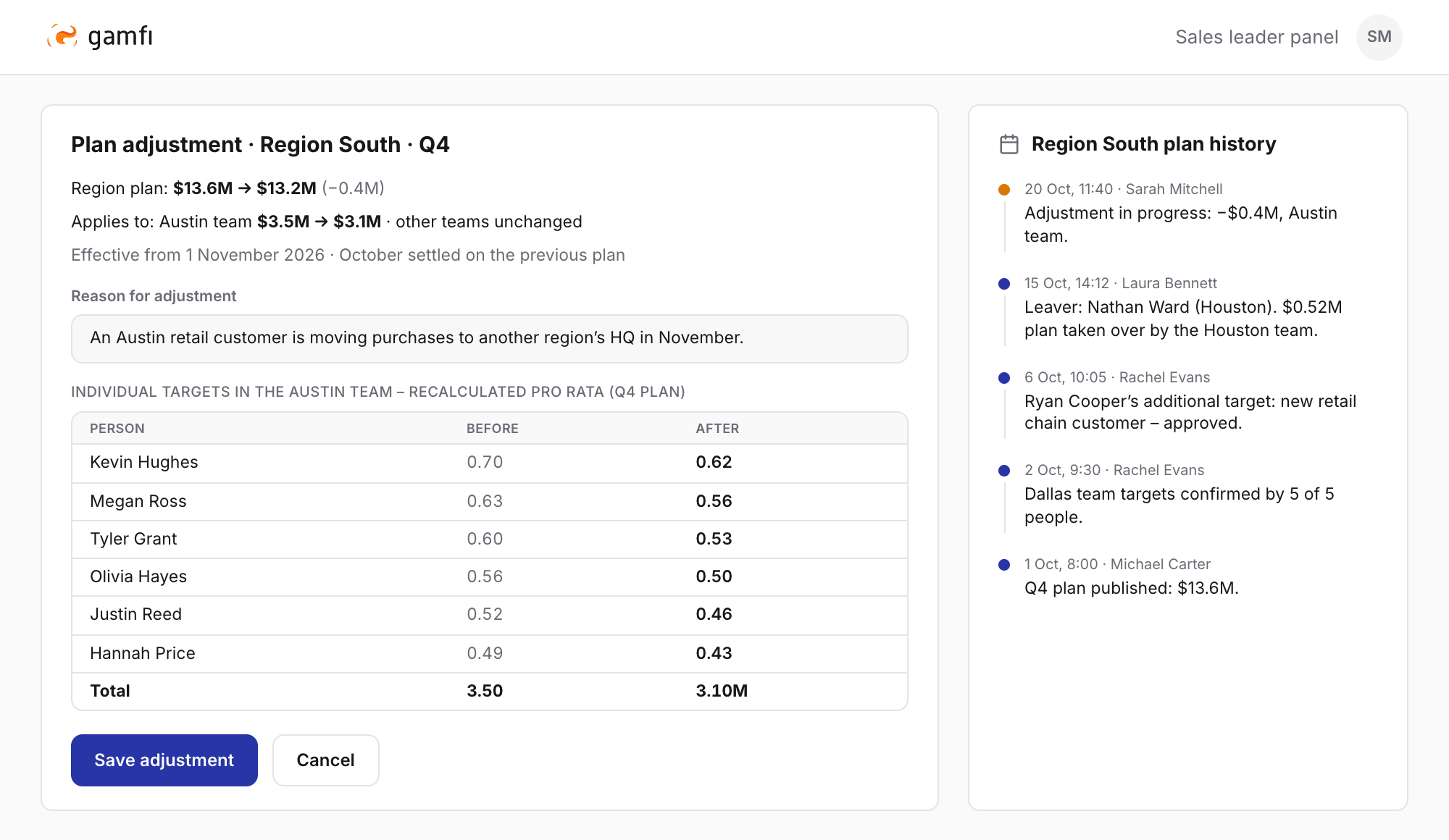Viewport: 1449px width, 840px height.
Task: Click the blue dot for 1 Oct entry
Action: (1004, 565)
